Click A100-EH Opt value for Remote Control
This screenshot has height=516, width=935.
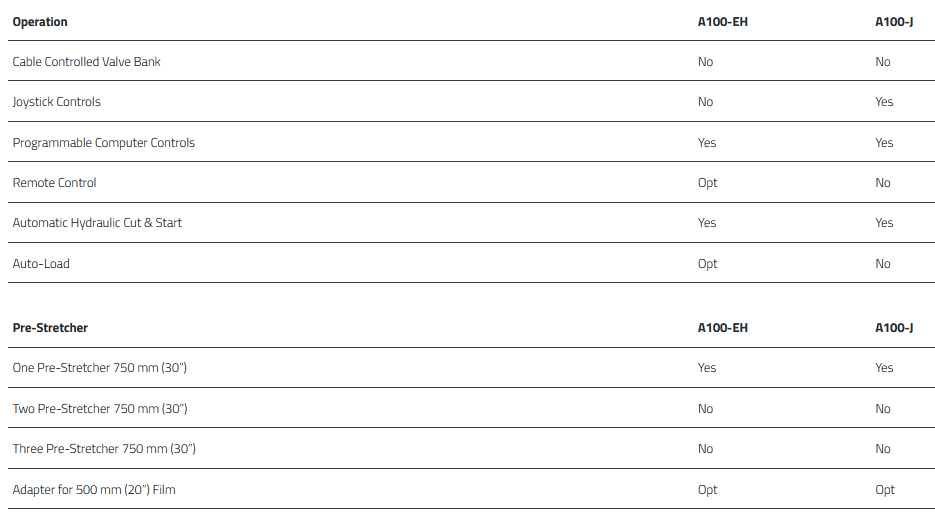pyautogui.click(x=707, y=183)
